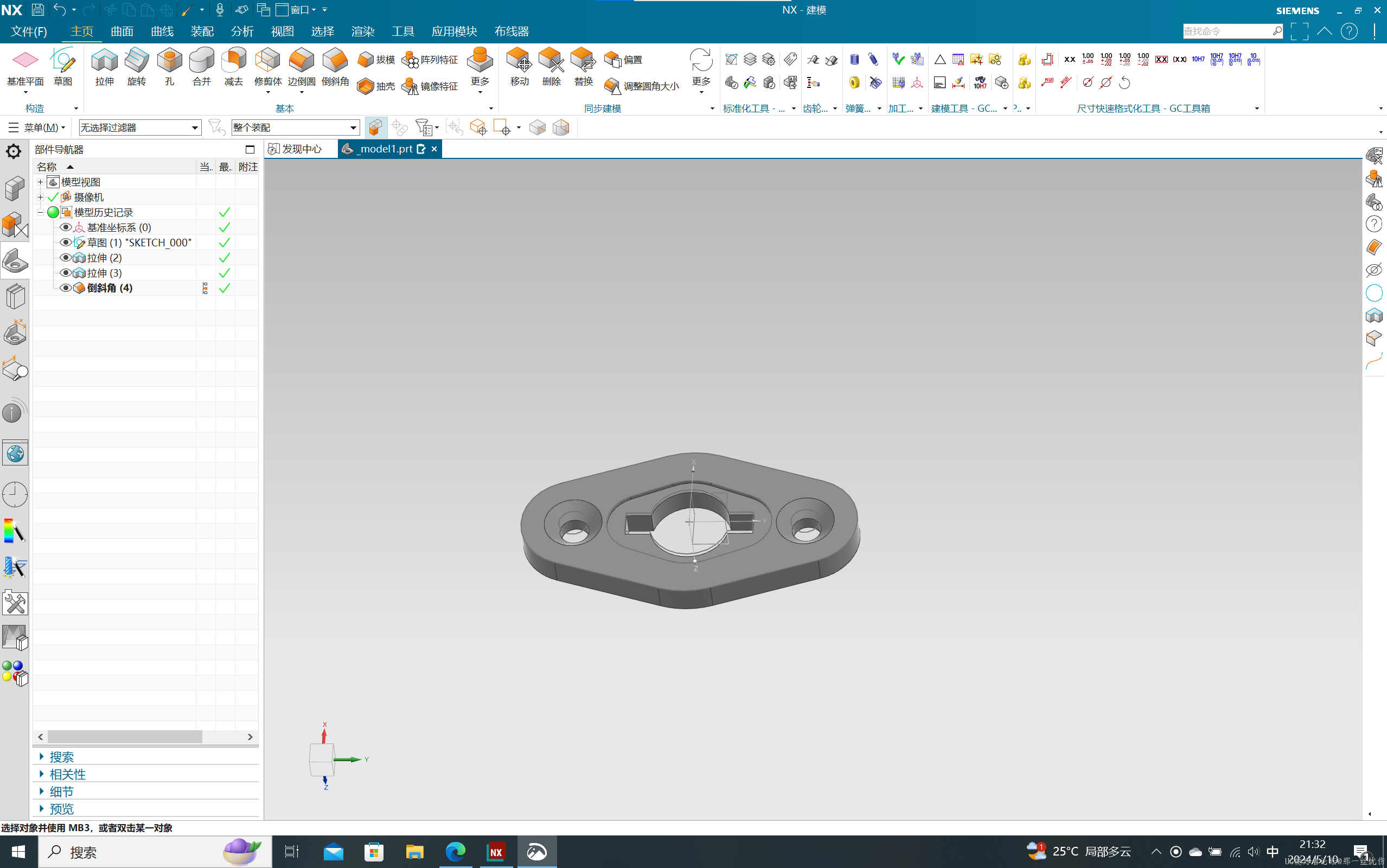The width and height of the screenshot is (1387, 868).
Task: Click the 偏置 (Offset Region) tool
Action: [x=623, y=60]
